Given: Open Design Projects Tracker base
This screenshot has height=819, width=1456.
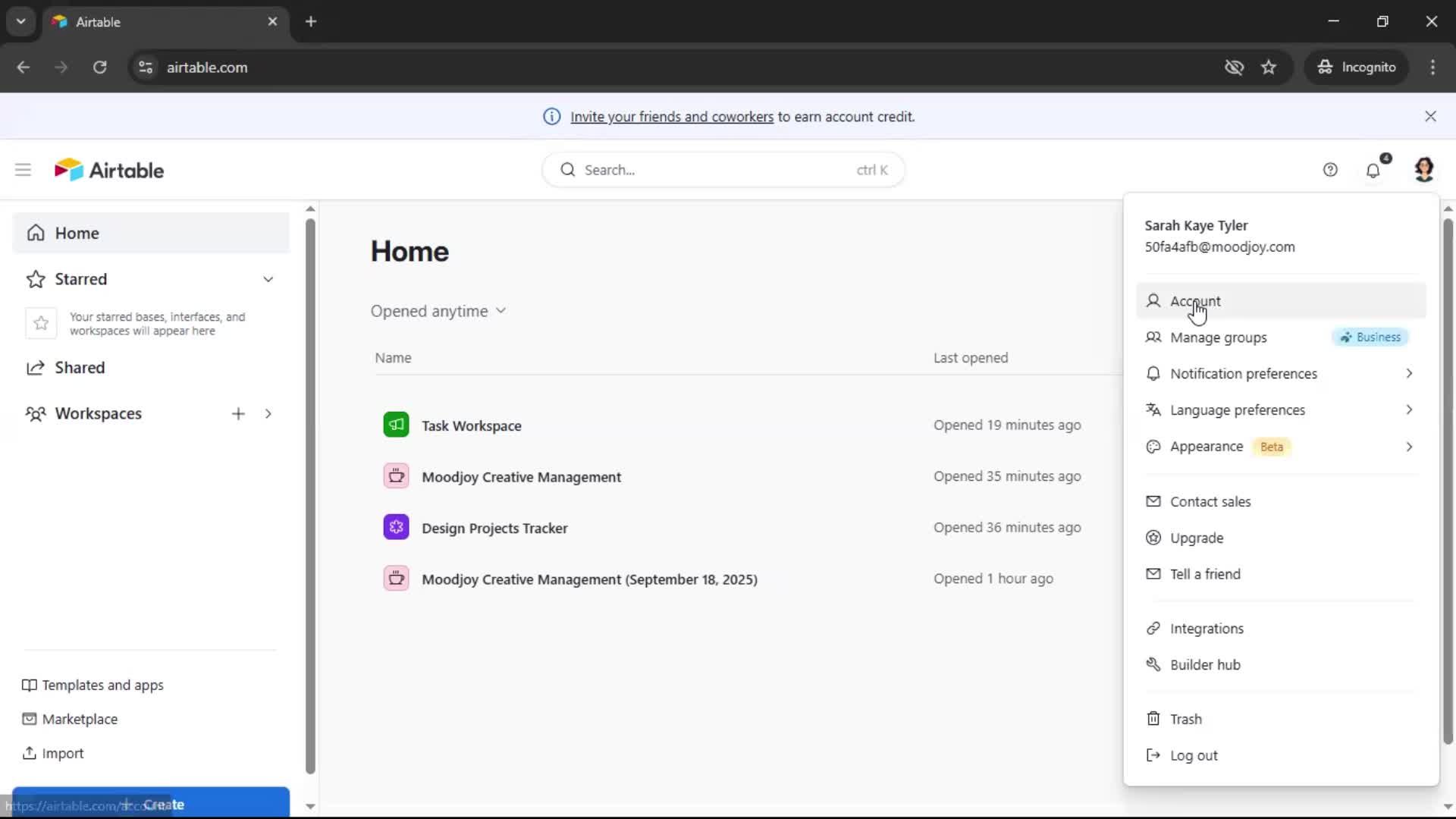Looking at the screenshot, I should tap(494, 528).
